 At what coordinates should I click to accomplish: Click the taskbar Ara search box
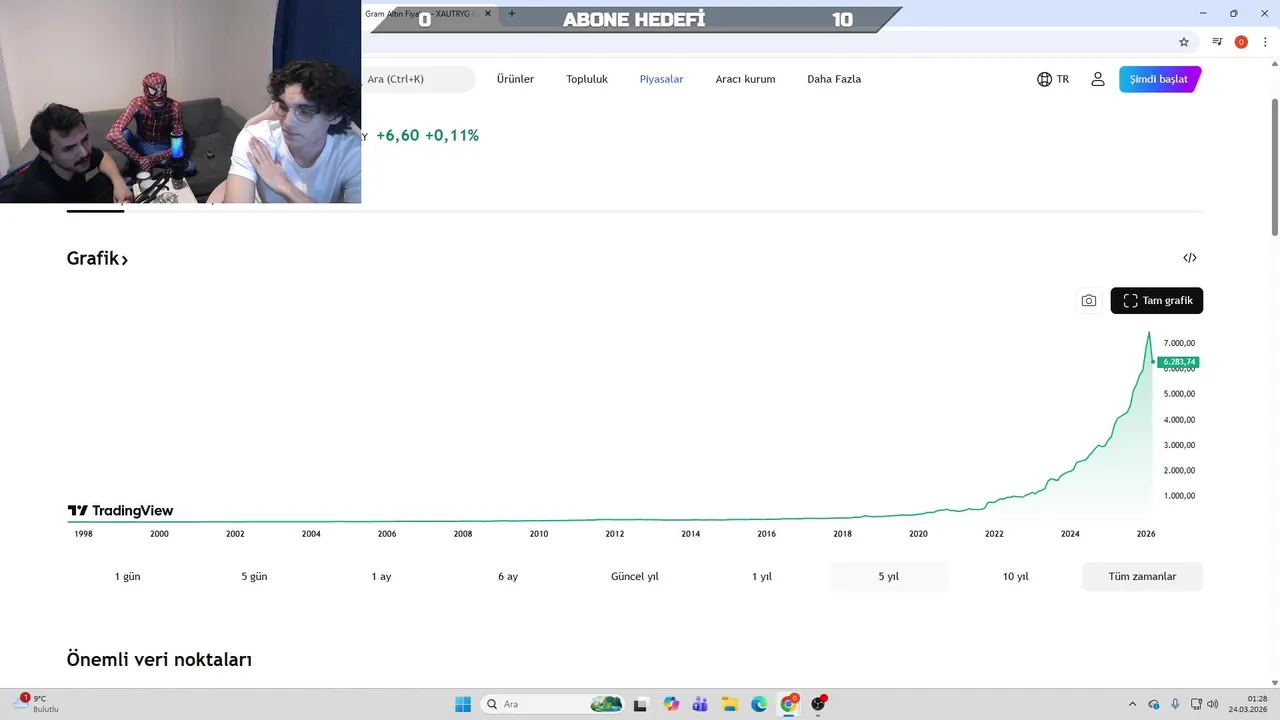[553, 704]
